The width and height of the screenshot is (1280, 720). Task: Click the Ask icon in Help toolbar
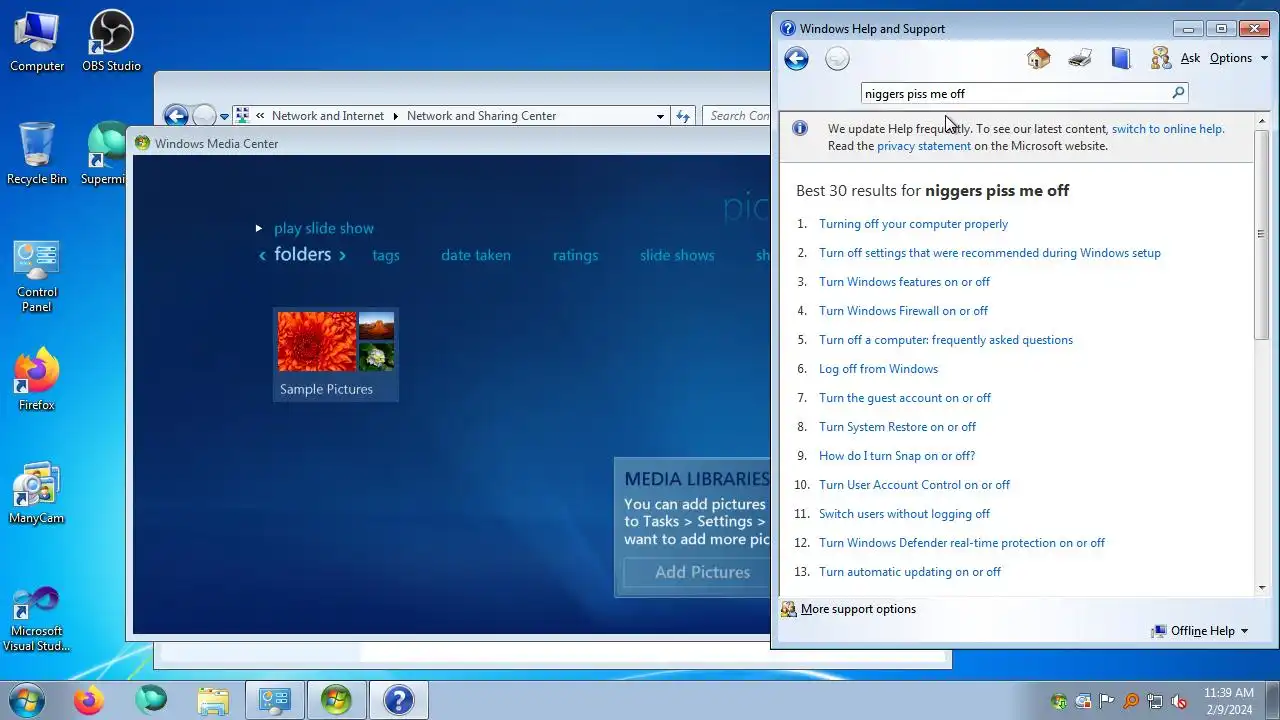[1160, 58]
